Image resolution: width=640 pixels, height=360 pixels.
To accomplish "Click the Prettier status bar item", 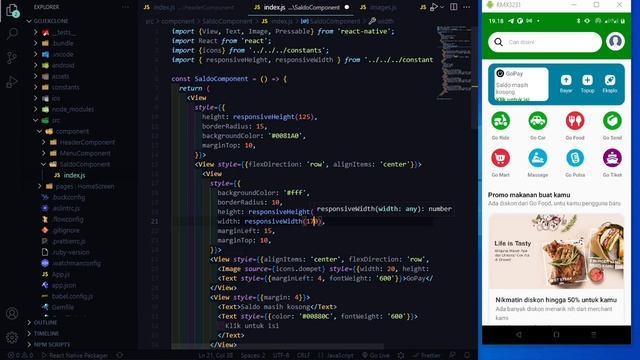I will coord(426,356).
